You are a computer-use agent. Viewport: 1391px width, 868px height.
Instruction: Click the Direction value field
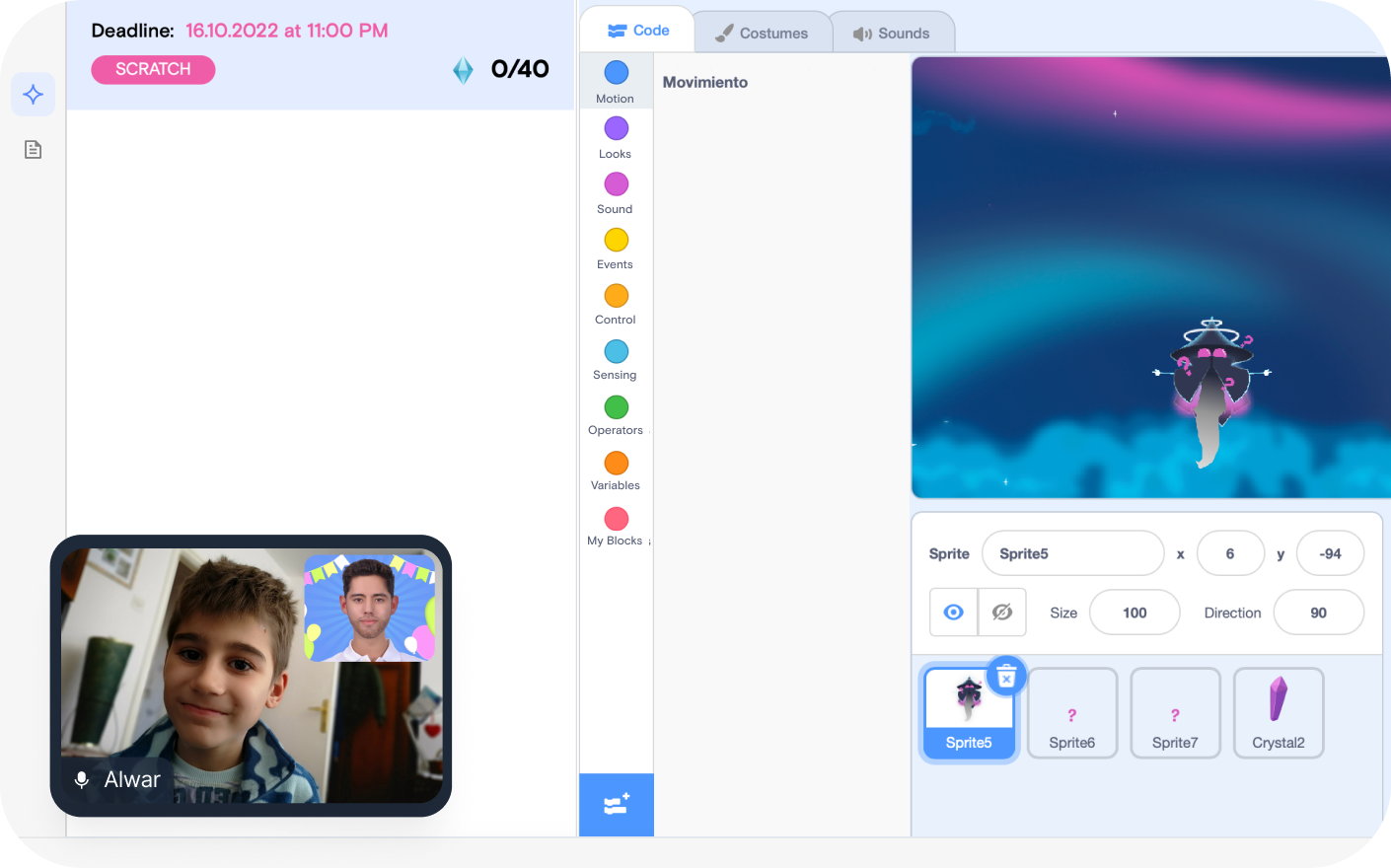click(x=1318, y=613)
